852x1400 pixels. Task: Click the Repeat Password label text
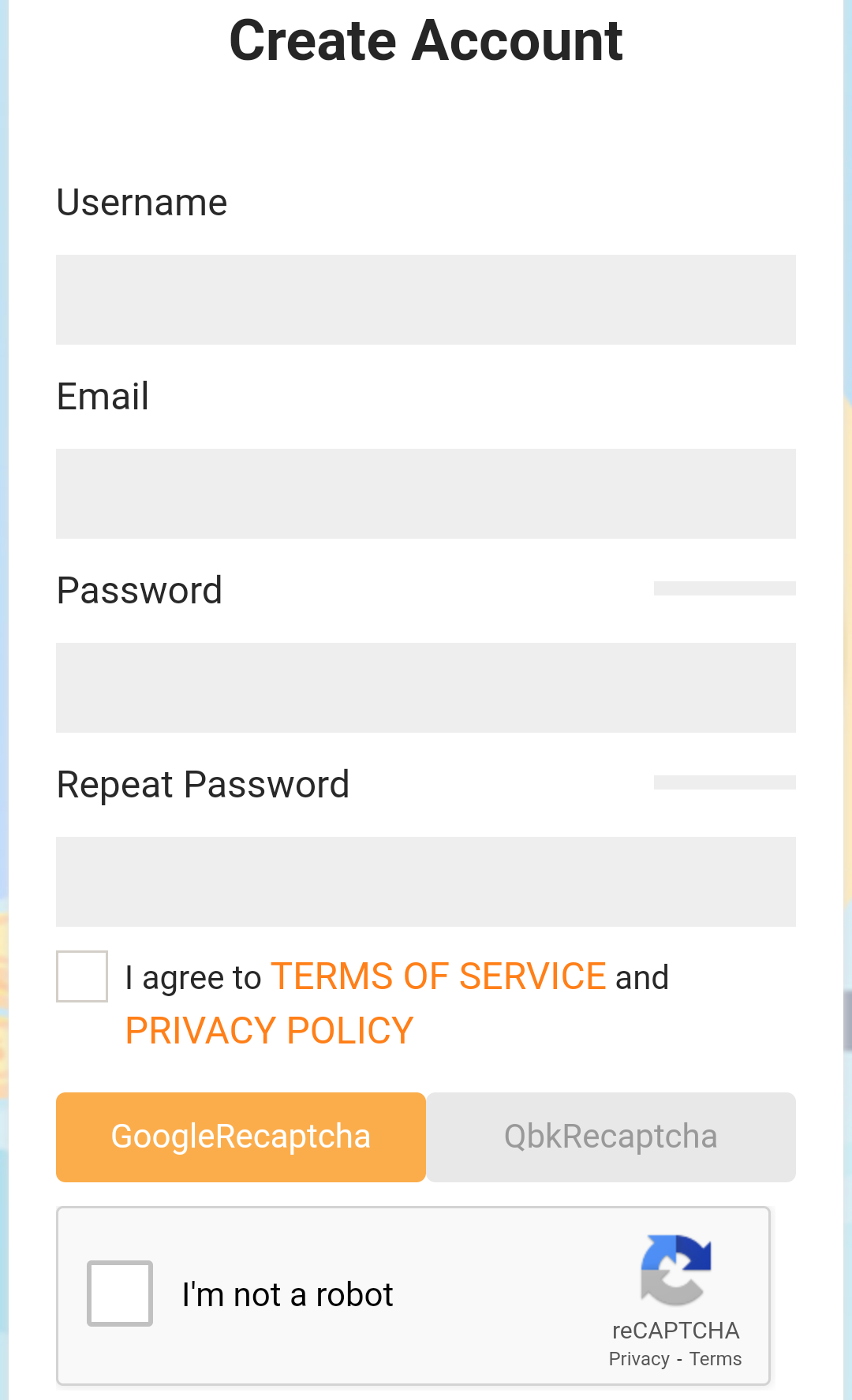point(203,785)
